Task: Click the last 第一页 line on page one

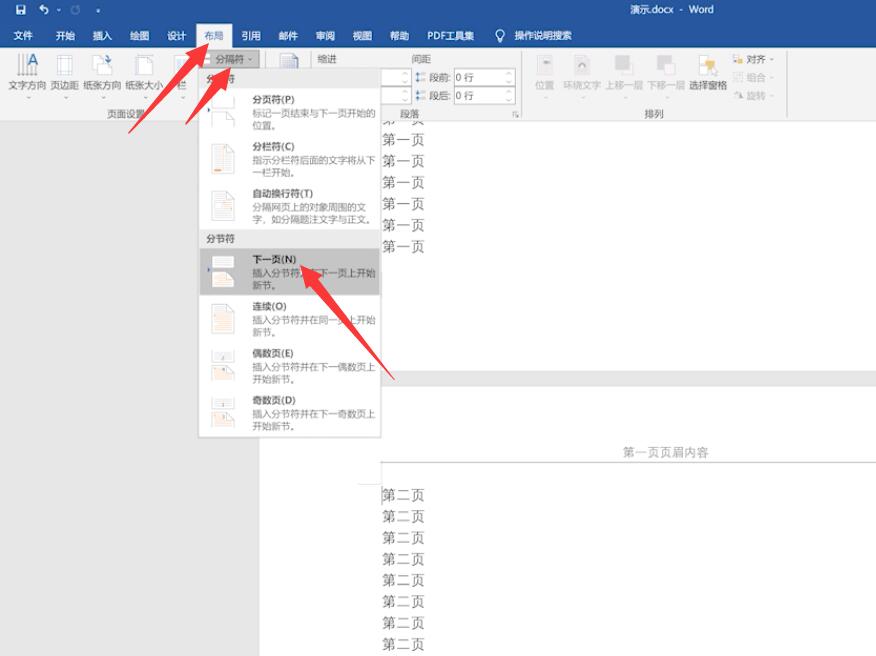Action: coord(403,246)
